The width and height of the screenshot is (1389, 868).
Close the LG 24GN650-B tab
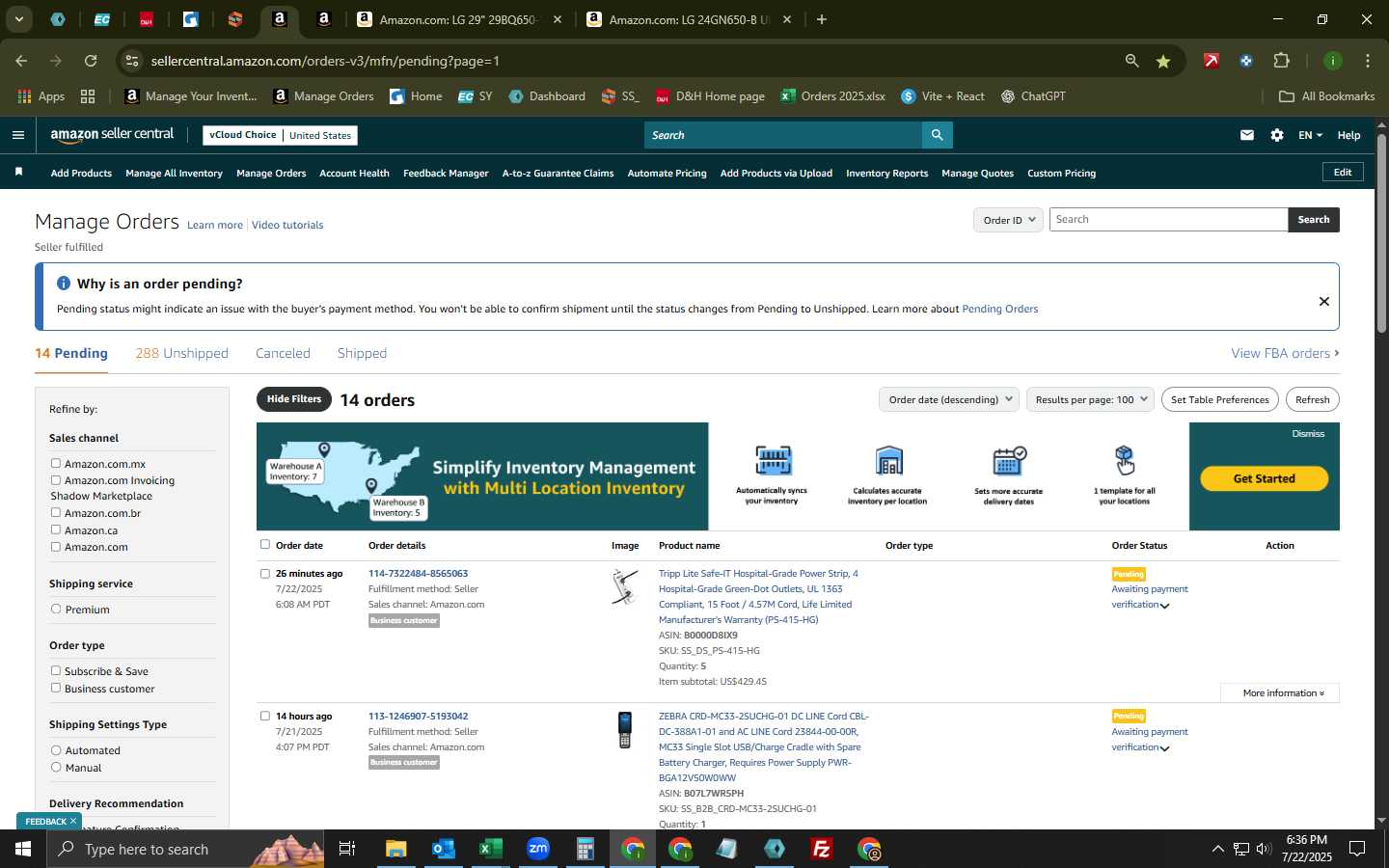tap(787, 19)
